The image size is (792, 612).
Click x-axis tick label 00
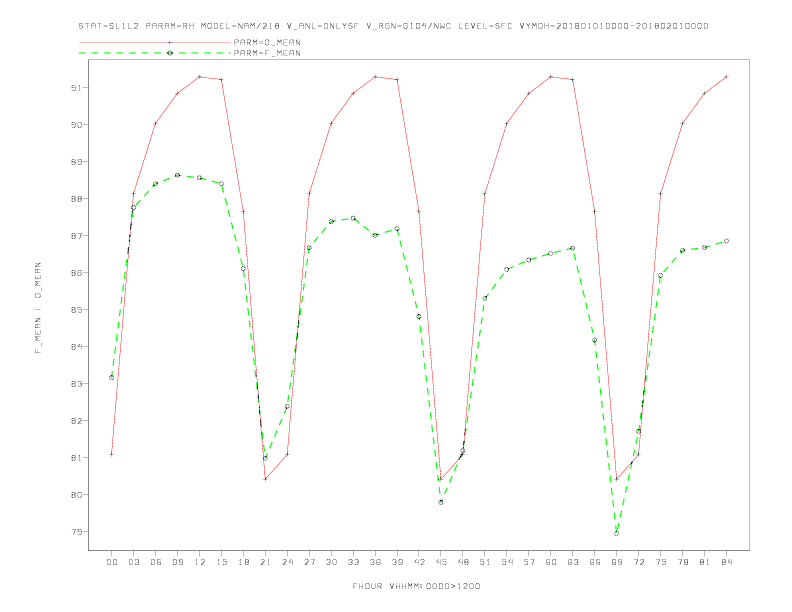click(x=112, y=562)
